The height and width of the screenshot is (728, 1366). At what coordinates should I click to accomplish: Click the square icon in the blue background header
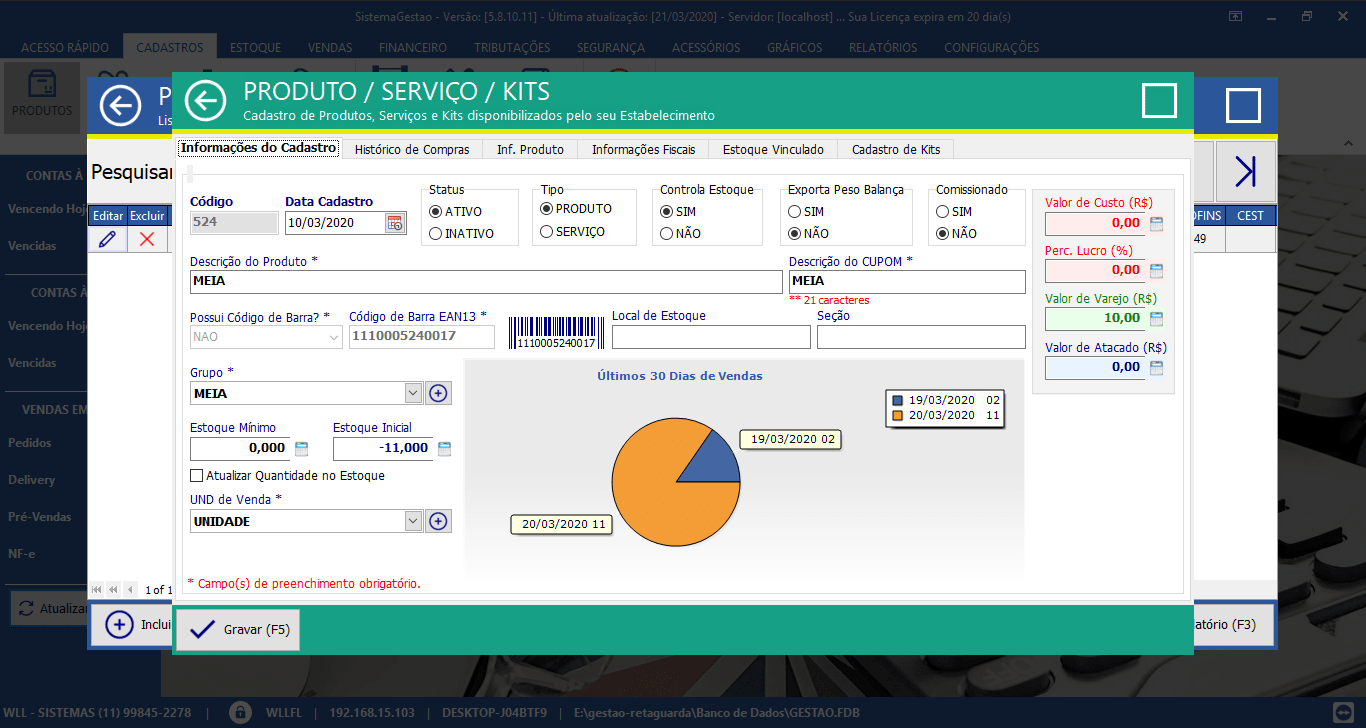click(1243, 105)
